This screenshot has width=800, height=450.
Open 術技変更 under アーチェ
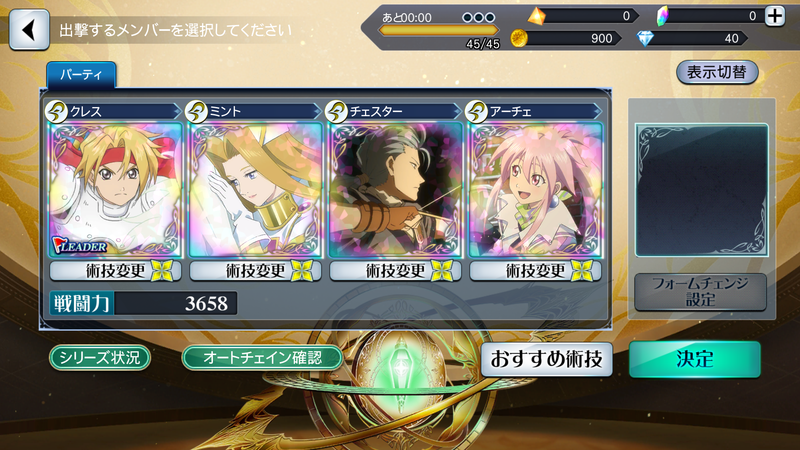point(535,271)
